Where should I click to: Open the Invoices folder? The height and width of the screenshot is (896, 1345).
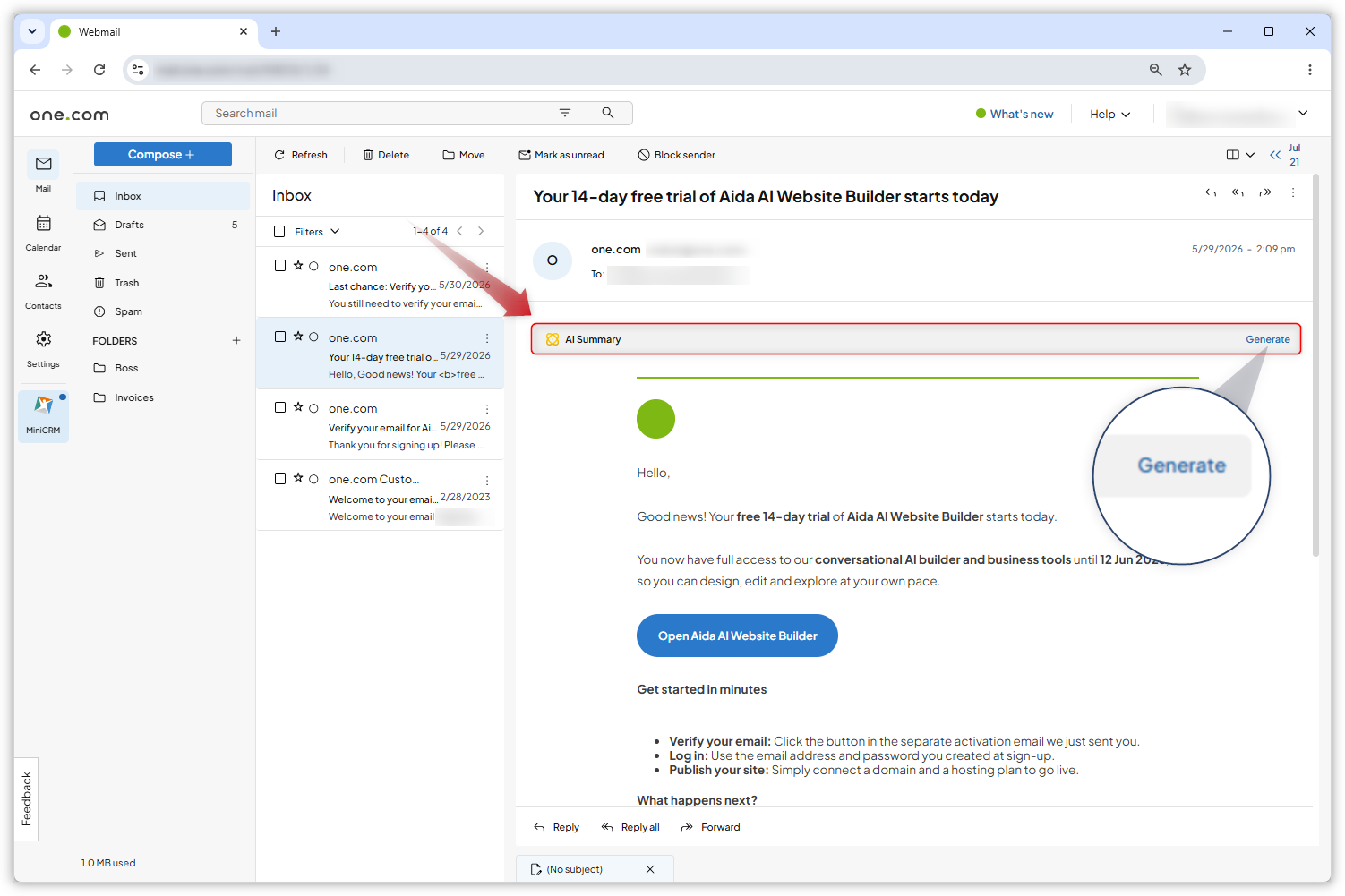(x=163, y=397)
